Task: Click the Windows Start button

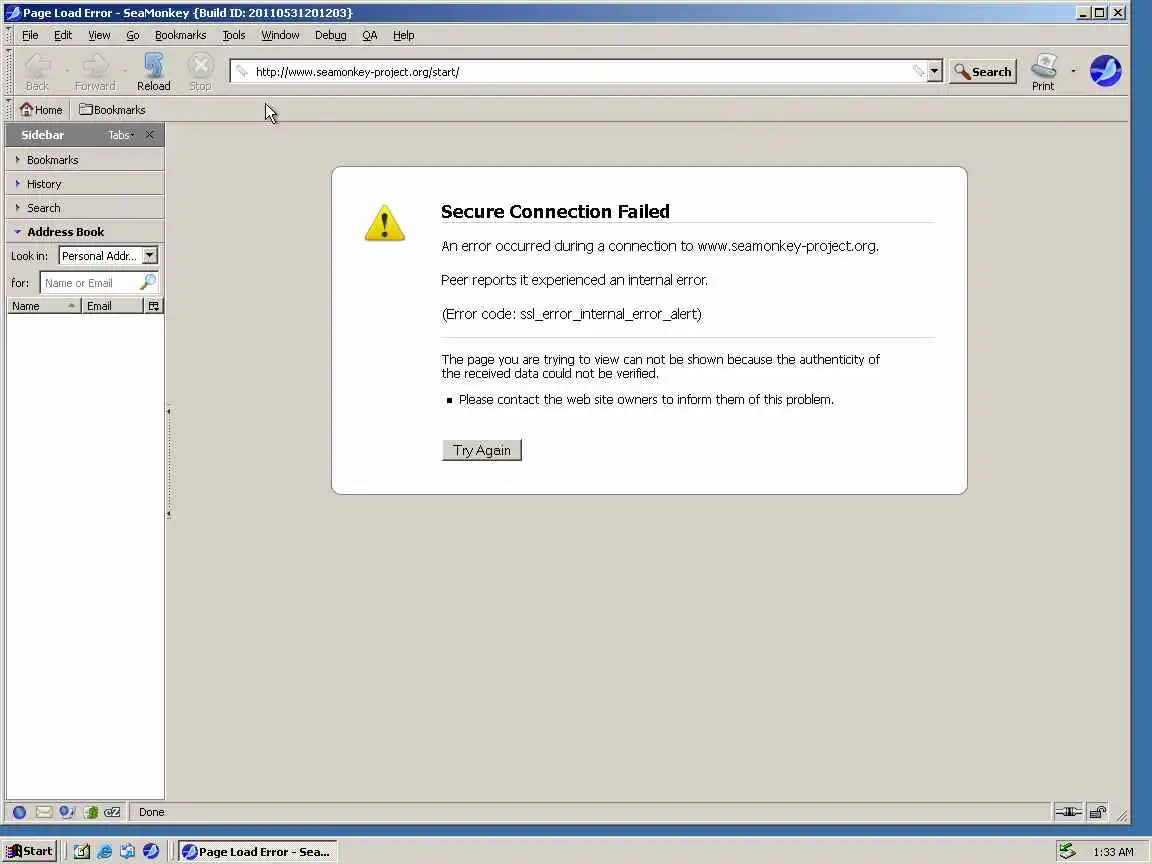Action: point(29,852)
